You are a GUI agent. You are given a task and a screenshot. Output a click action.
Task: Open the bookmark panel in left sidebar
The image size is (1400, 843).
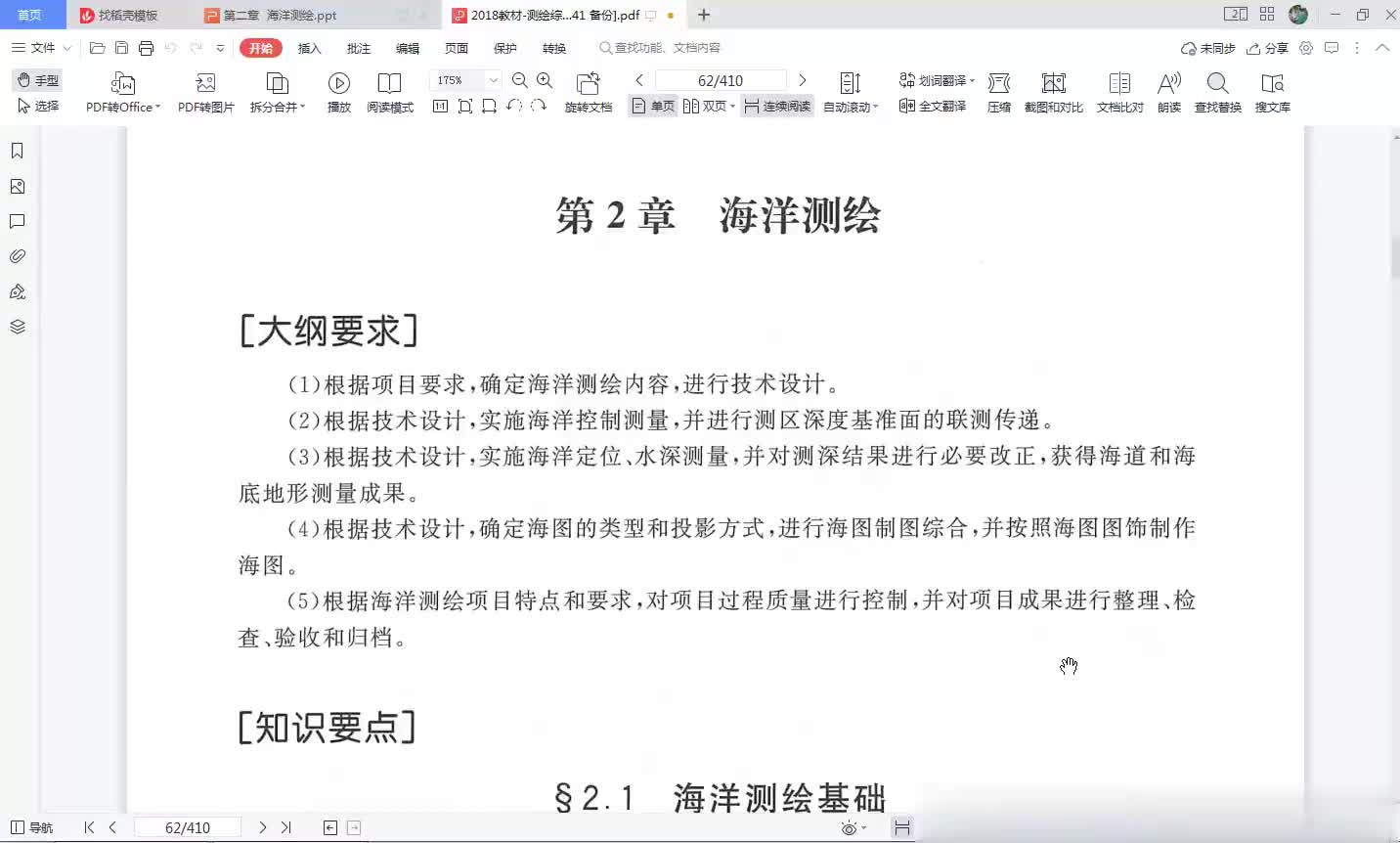point(17,151)
